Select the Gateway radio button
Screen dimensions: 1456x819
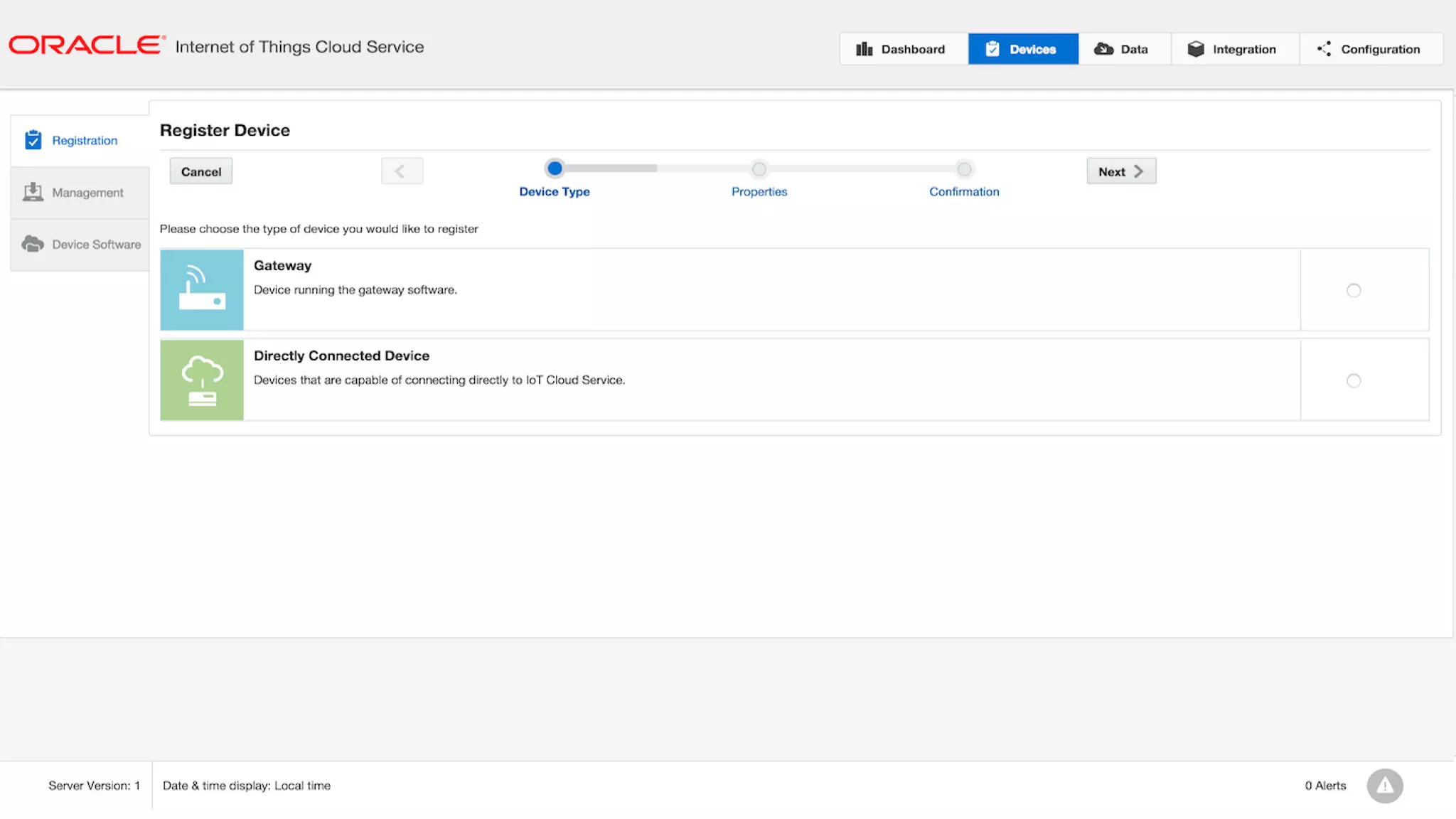tap(1354, 290)
